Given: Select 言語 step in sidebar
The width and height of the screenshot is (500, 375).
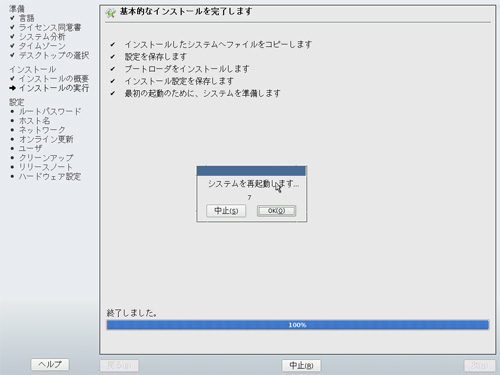Looking at the screenshot, I should click(26, 18).
